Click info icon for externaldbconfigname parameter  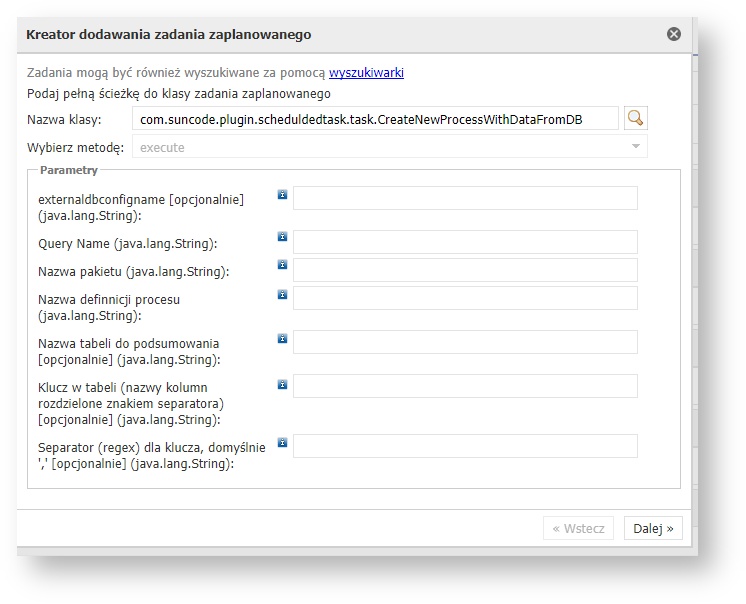pos(282,195)
